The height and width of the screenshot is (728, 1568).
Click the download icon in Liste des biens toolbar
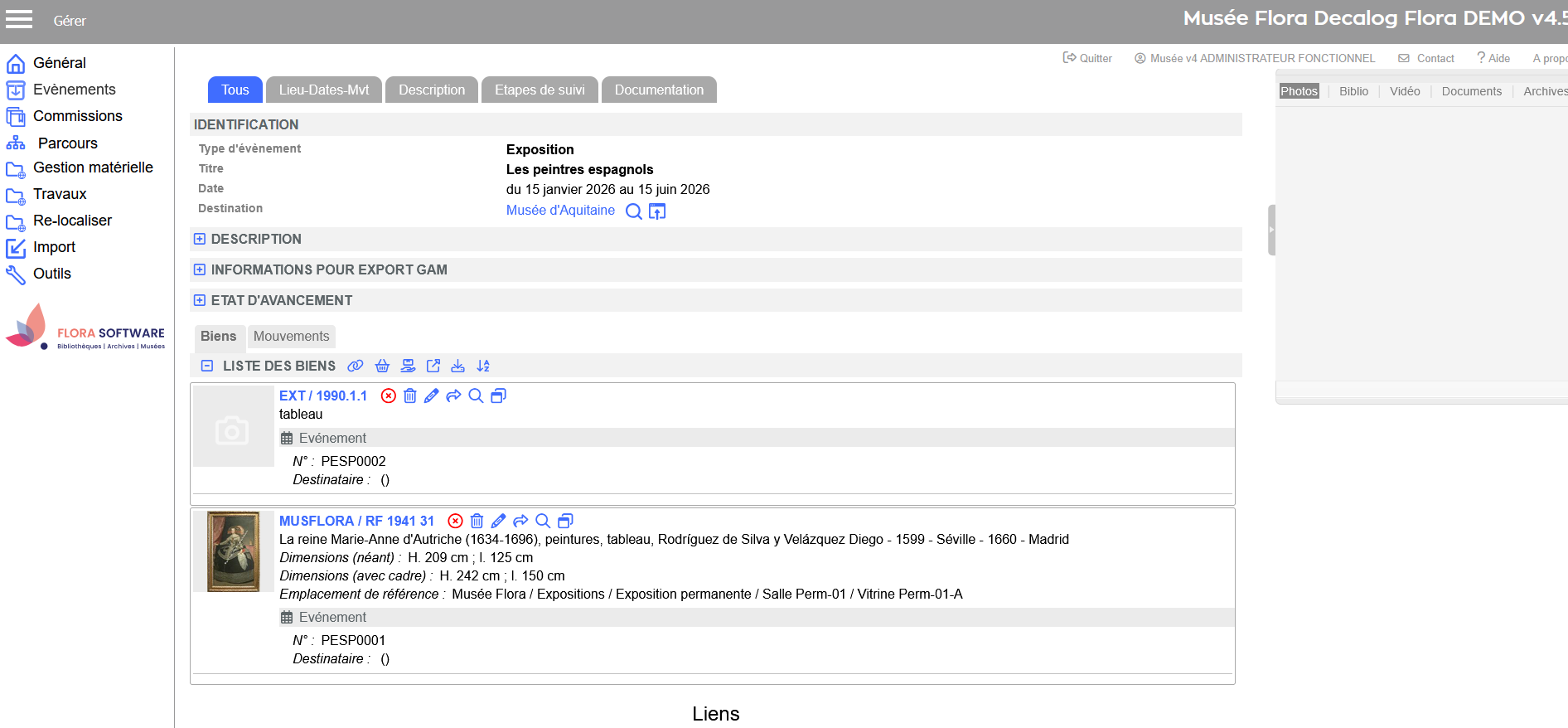click(x=457, y=366)
